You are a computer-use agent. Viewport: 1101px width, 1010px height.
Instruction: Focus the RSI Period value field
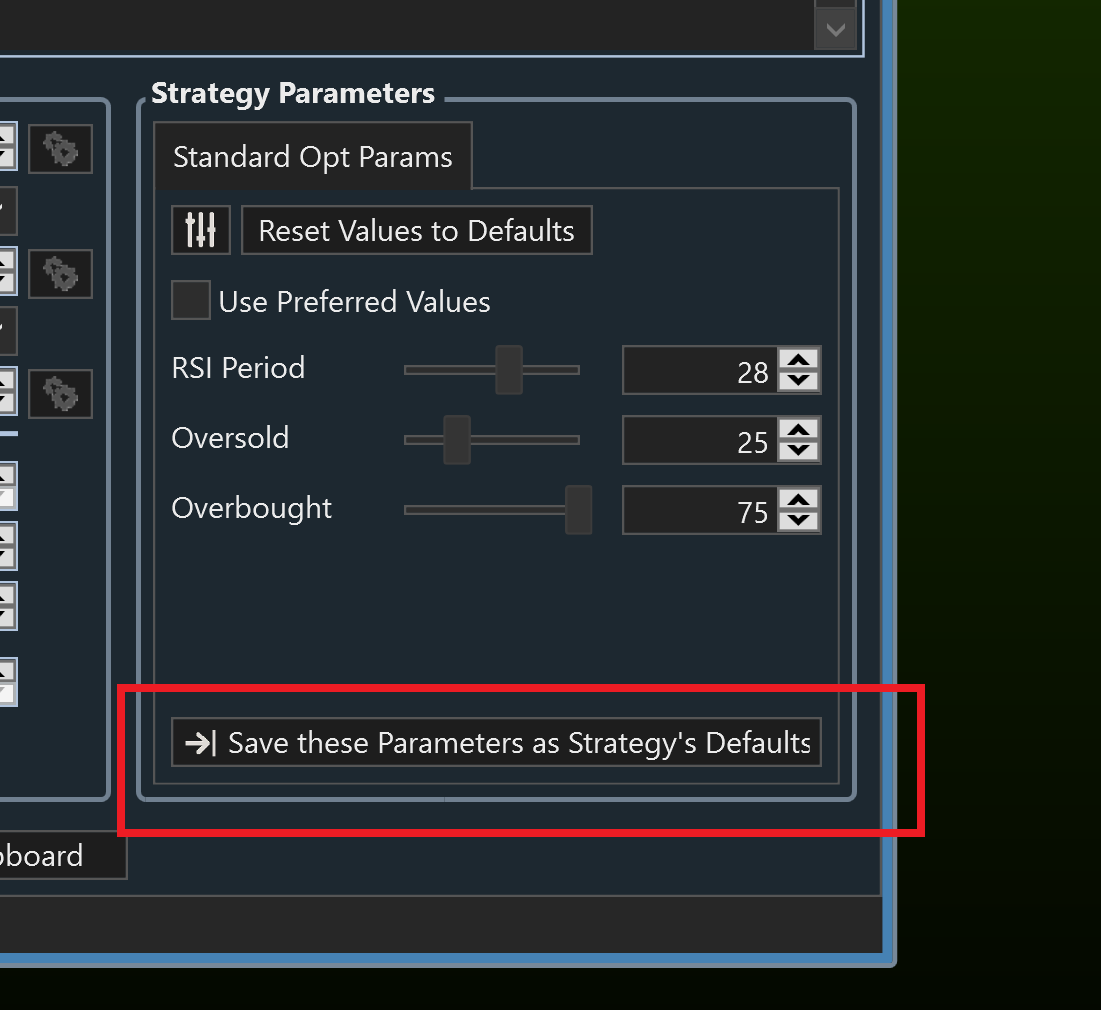[x=700, y=371]
